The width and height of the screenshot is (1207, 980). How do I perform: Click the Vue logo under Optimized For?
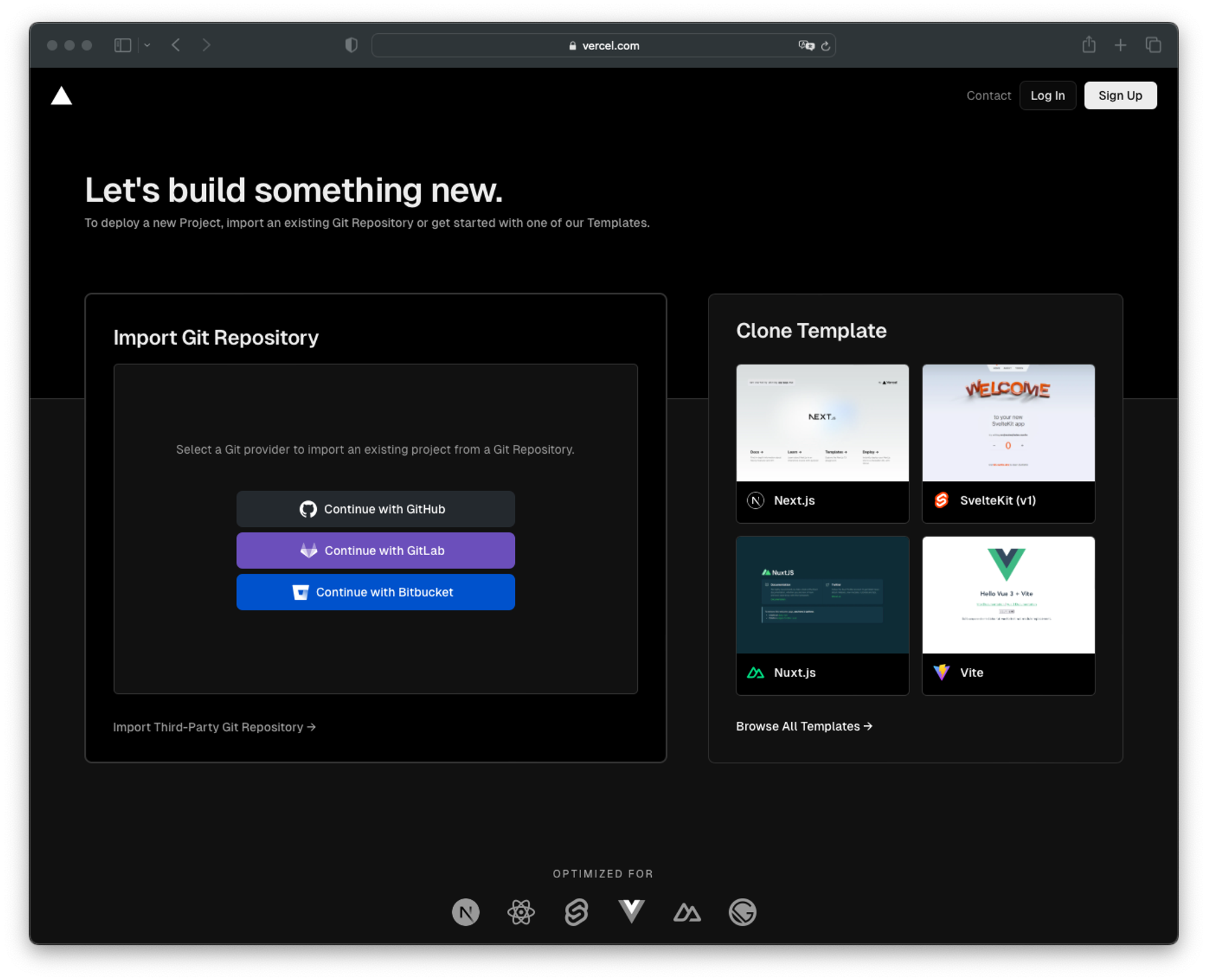click(x=632, y=912)
